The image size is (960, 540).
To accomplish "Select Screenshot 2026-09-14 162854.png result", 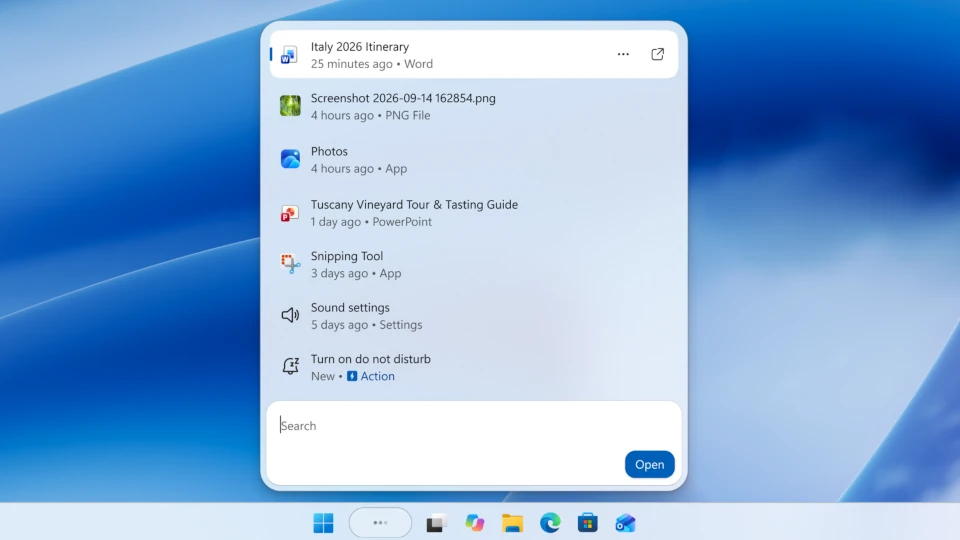I will 474,107.
